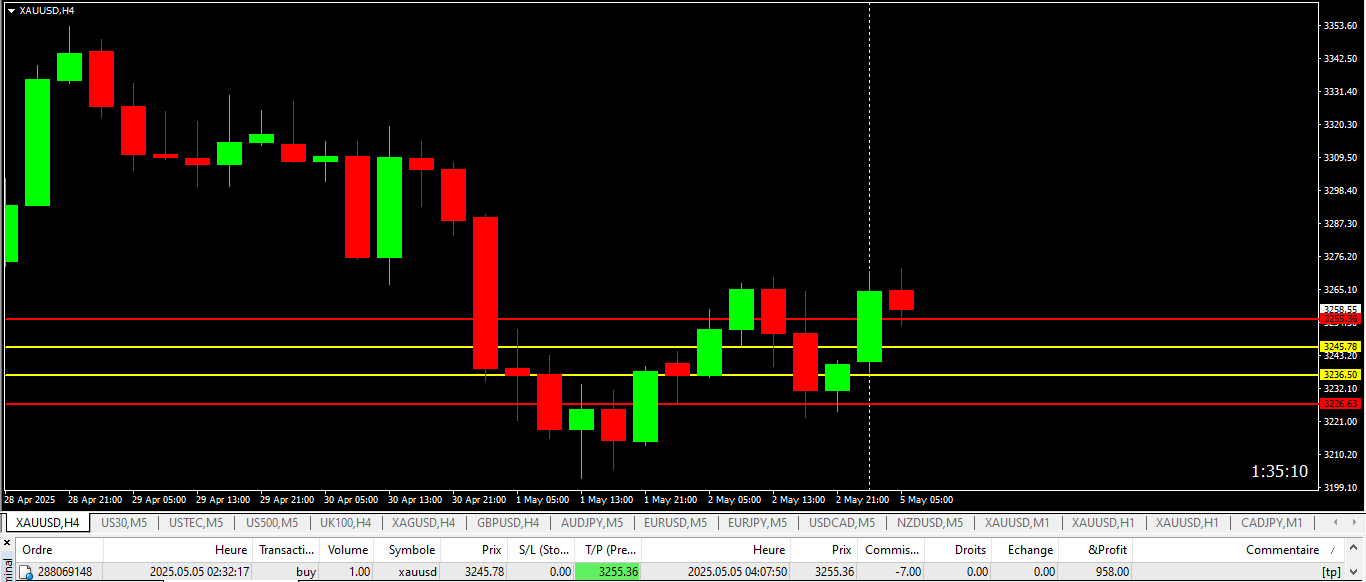Sort by the Volume column header

coord(347,550)
